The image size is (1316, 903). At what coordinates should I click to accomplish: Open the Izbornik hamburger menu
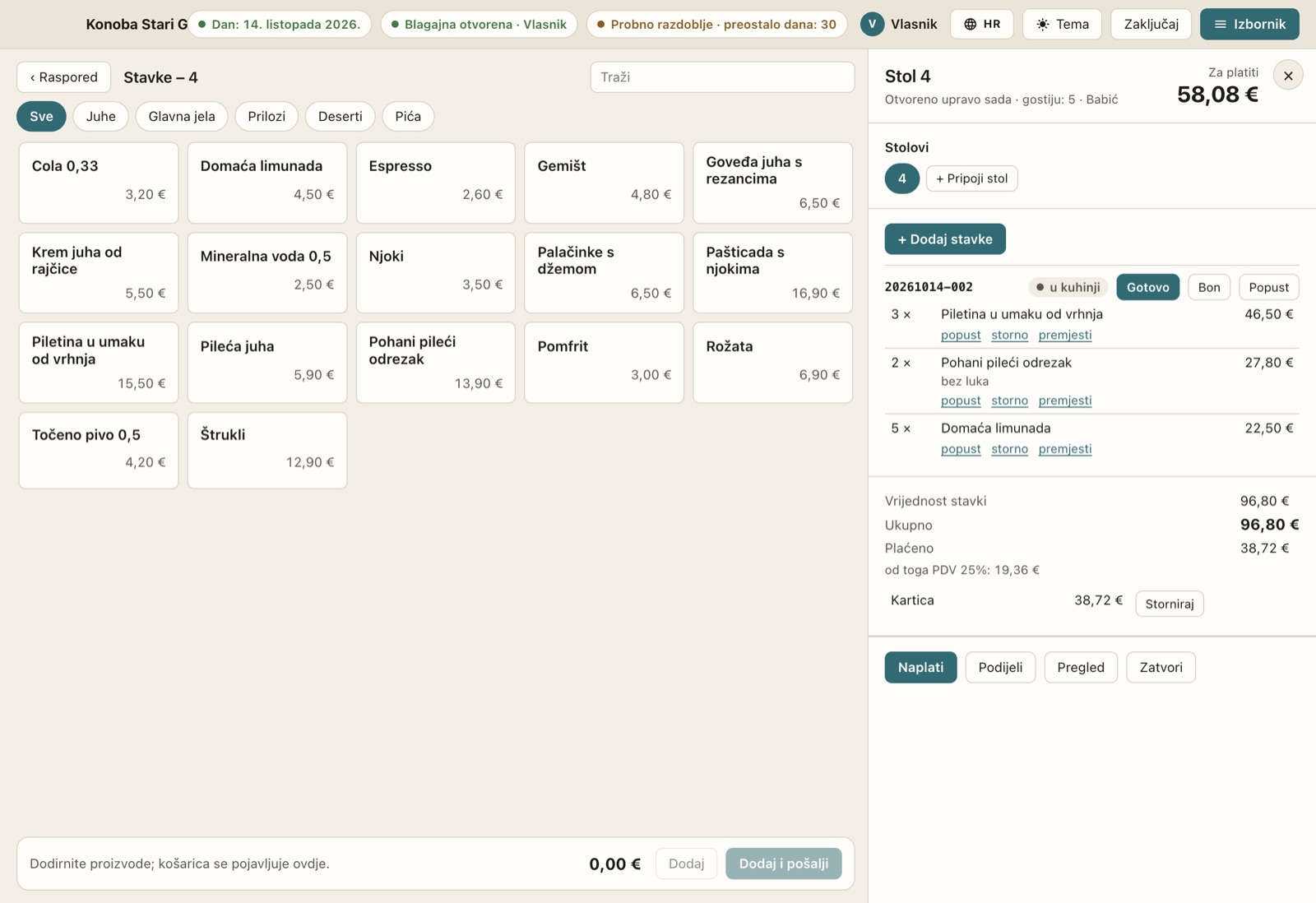click(x=1249, y=24)
